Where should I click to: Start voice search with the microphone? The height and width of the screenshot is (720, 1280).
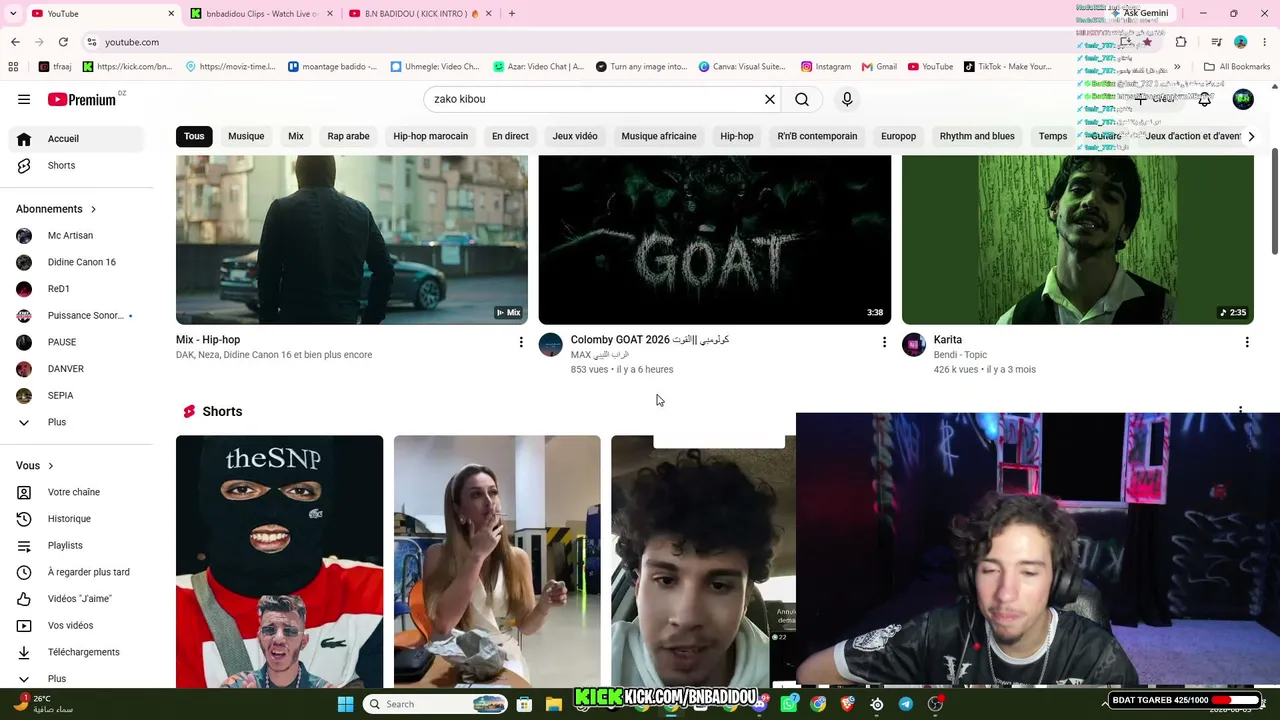(x=847, y=99)
